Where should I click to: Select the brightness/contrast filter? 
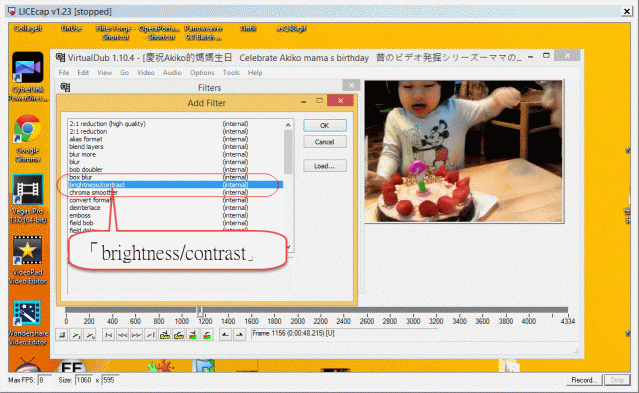(176, 185)
